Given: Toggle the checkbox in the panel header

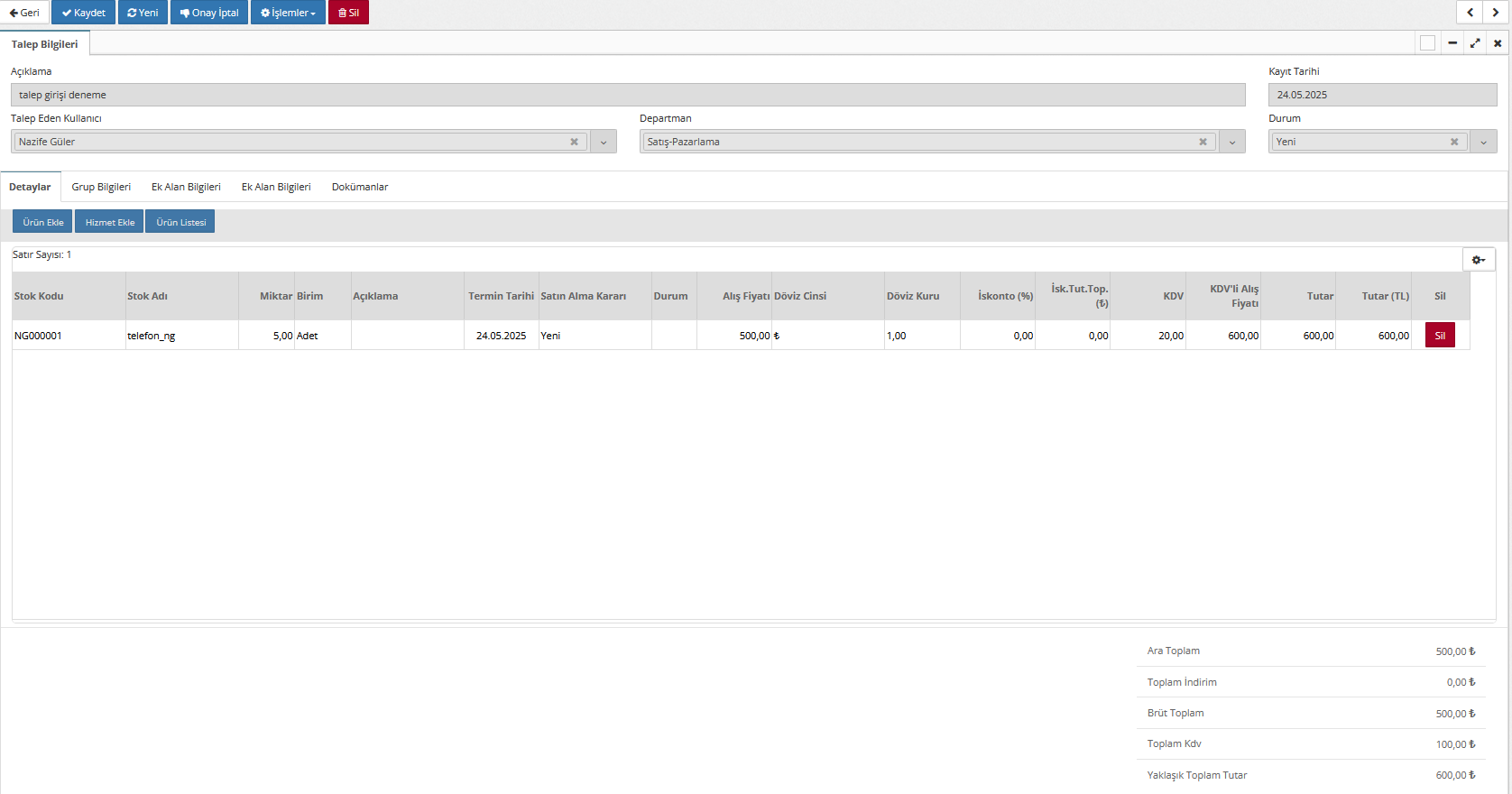Looking at the screenshot, I should point(1427,43).
